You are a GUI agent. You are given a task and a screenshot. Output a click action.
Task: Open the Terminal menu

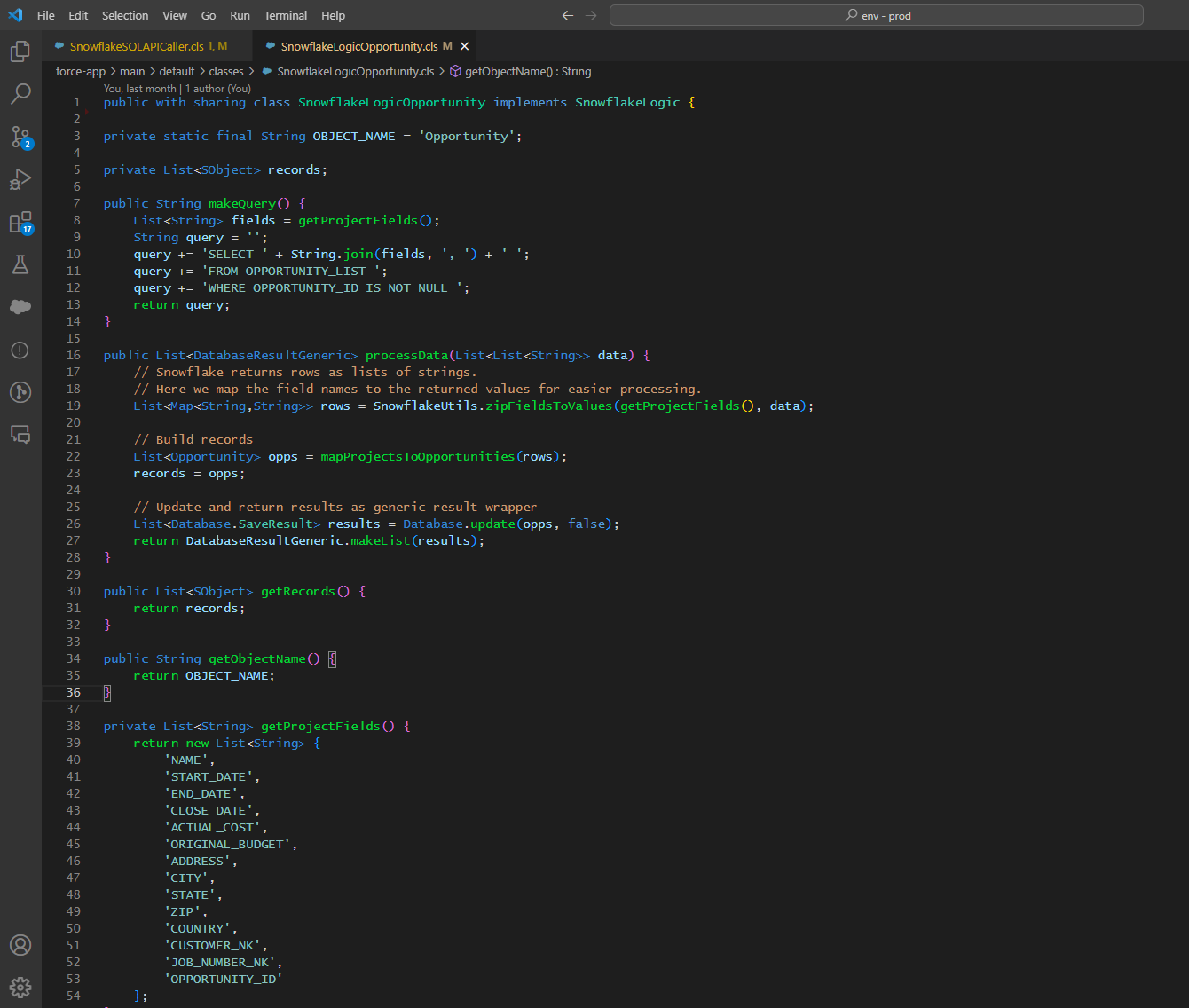coord(285,15)
